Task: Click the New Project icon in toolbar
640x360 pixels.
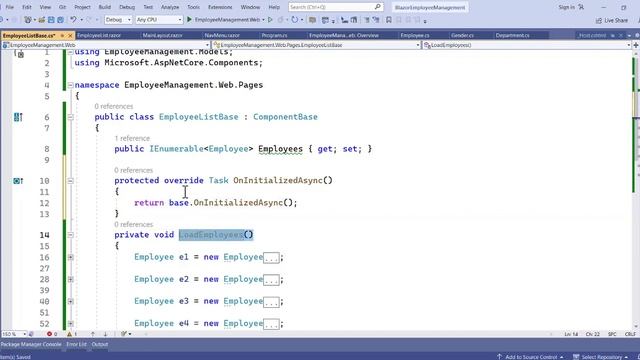Action: click(27, 20)
